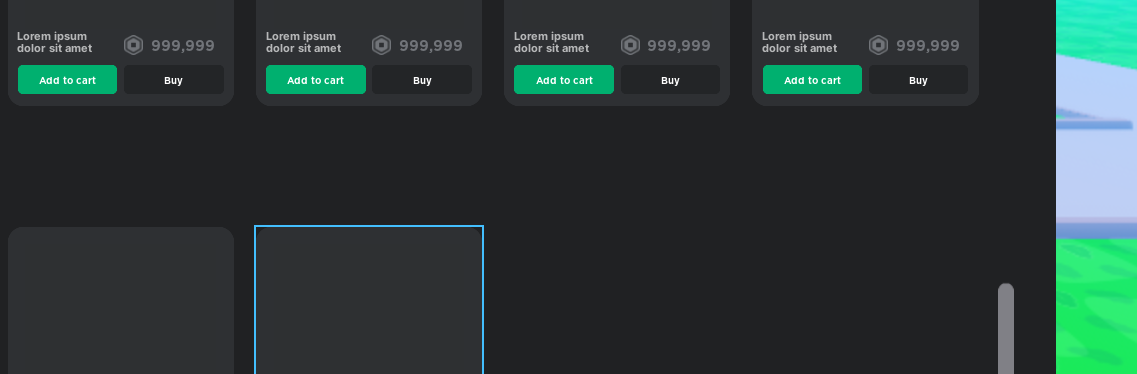Click Robux icon on fourth item card

coord(878,46)
